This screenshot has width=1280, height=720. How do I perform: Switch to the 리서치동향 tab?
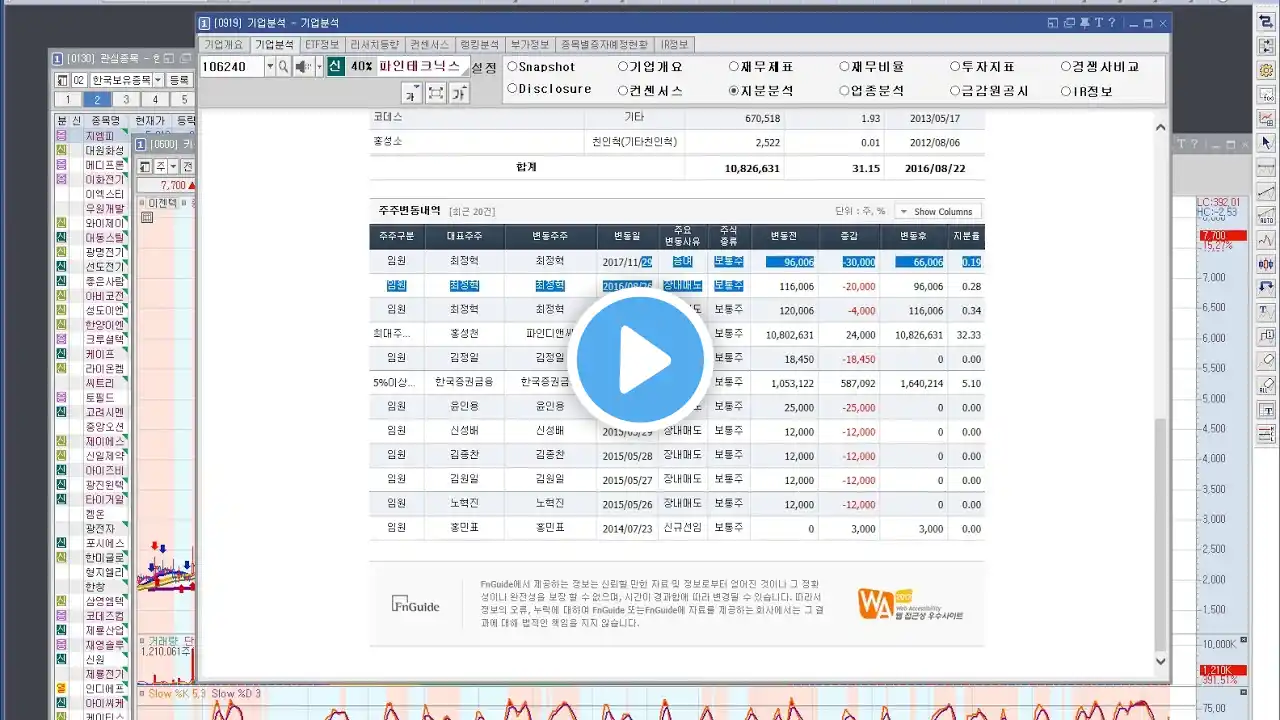tap(374, 44)
